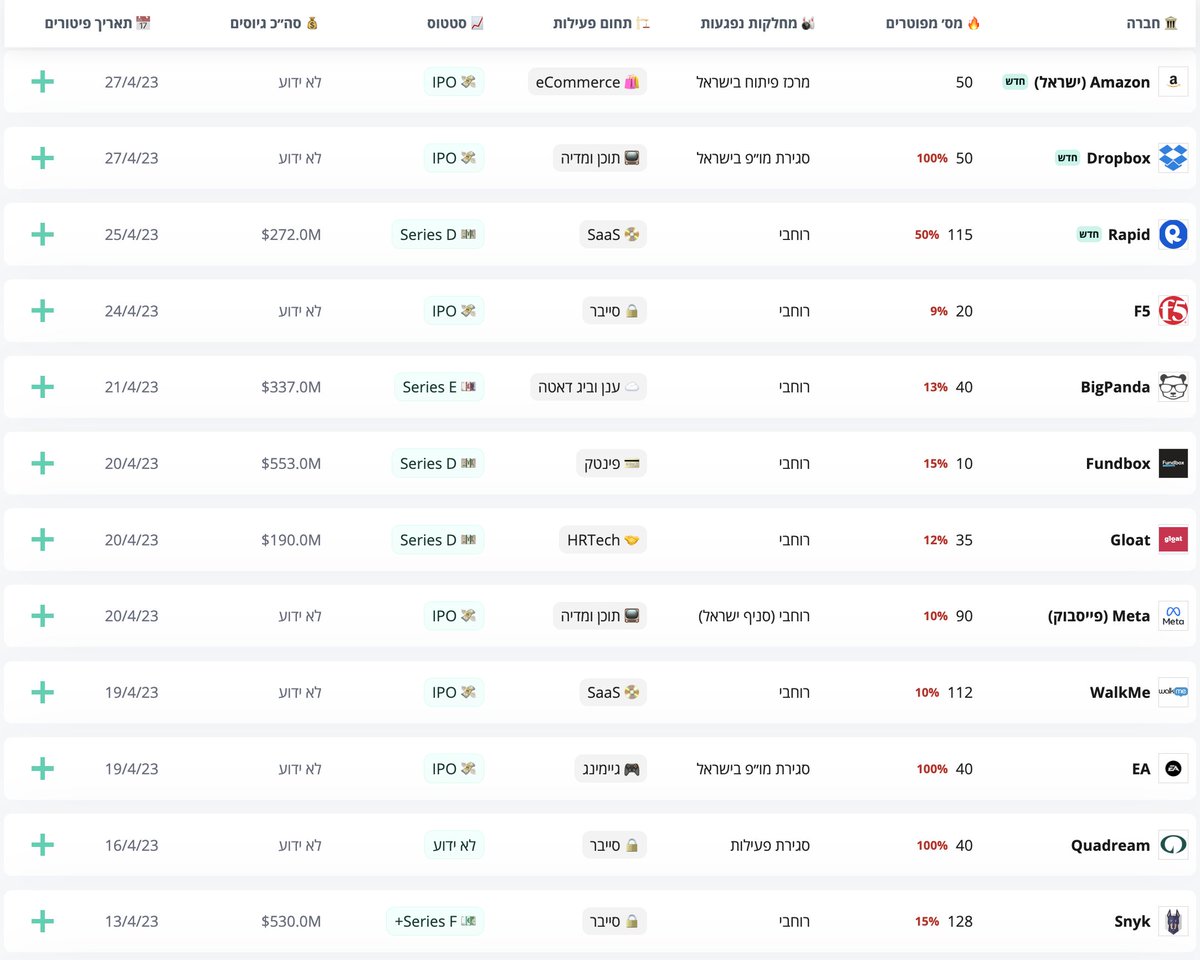Image resolution: width=1200 pixels, height=960 pixels.
Task: Click the $553.0M funding value
Action: coord(291,463)
